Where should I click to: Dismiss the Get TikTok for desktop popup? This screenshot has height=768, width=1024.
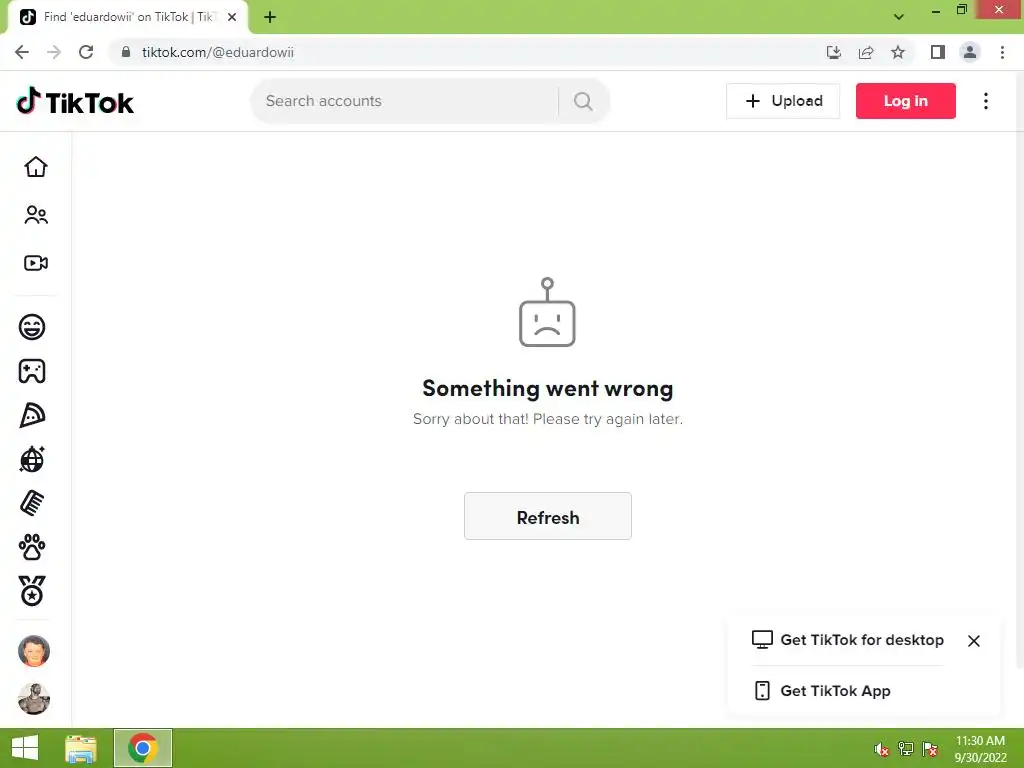point(973,641)
